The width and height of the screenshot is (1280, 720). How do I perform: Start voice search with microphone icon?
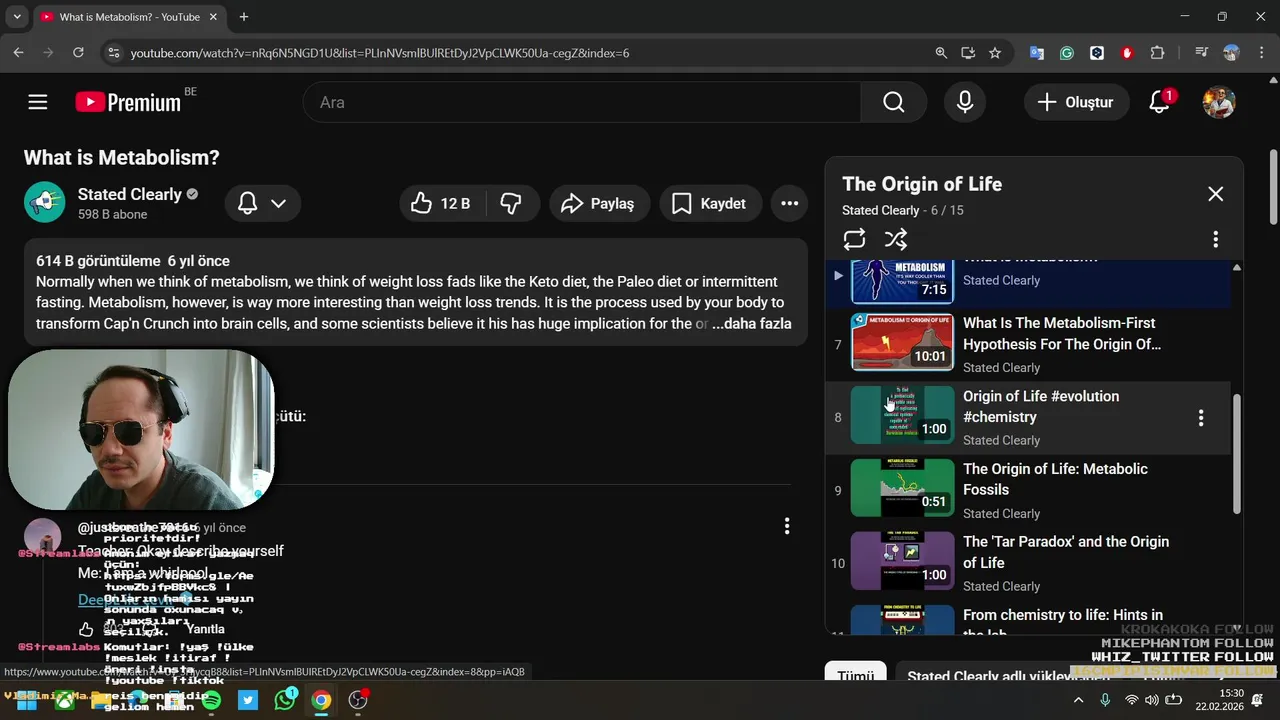tap(965, 102)
